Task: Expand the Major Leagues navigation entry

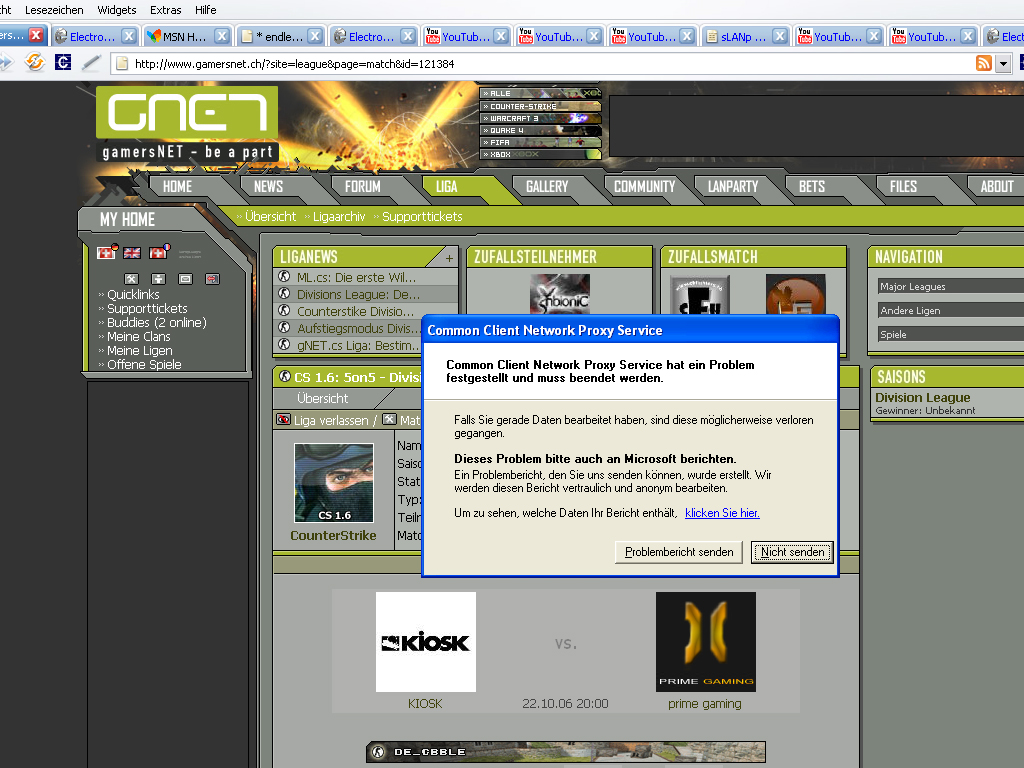Action: [x=951, y=286]
